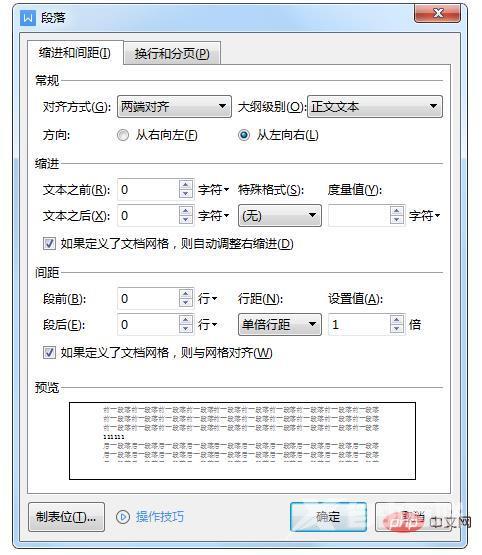Image resolution: width=482 pixels, height=555 pixels.
Task: Increase 段后 spacing with up arrow
Action: click(x=186, y=320)
